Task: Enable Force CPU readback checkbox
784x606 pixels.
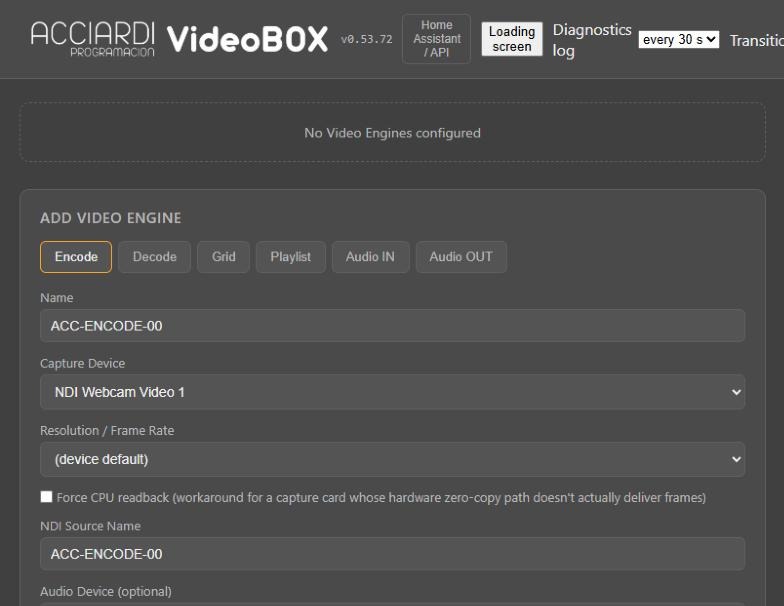Action: (x=46, y=496)
